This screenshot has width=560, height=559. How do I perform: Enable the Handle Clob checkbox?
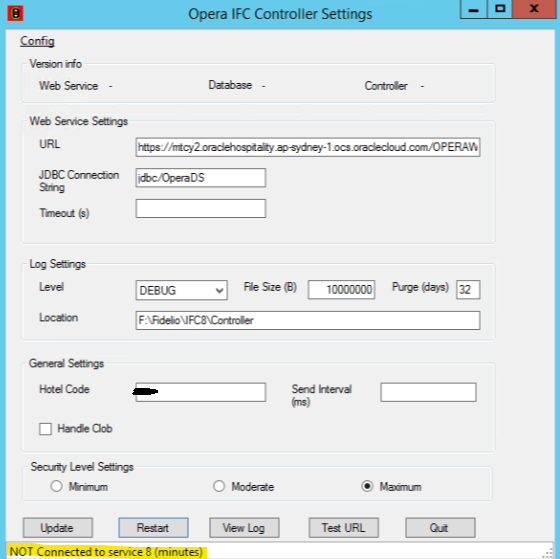(45, 429)
